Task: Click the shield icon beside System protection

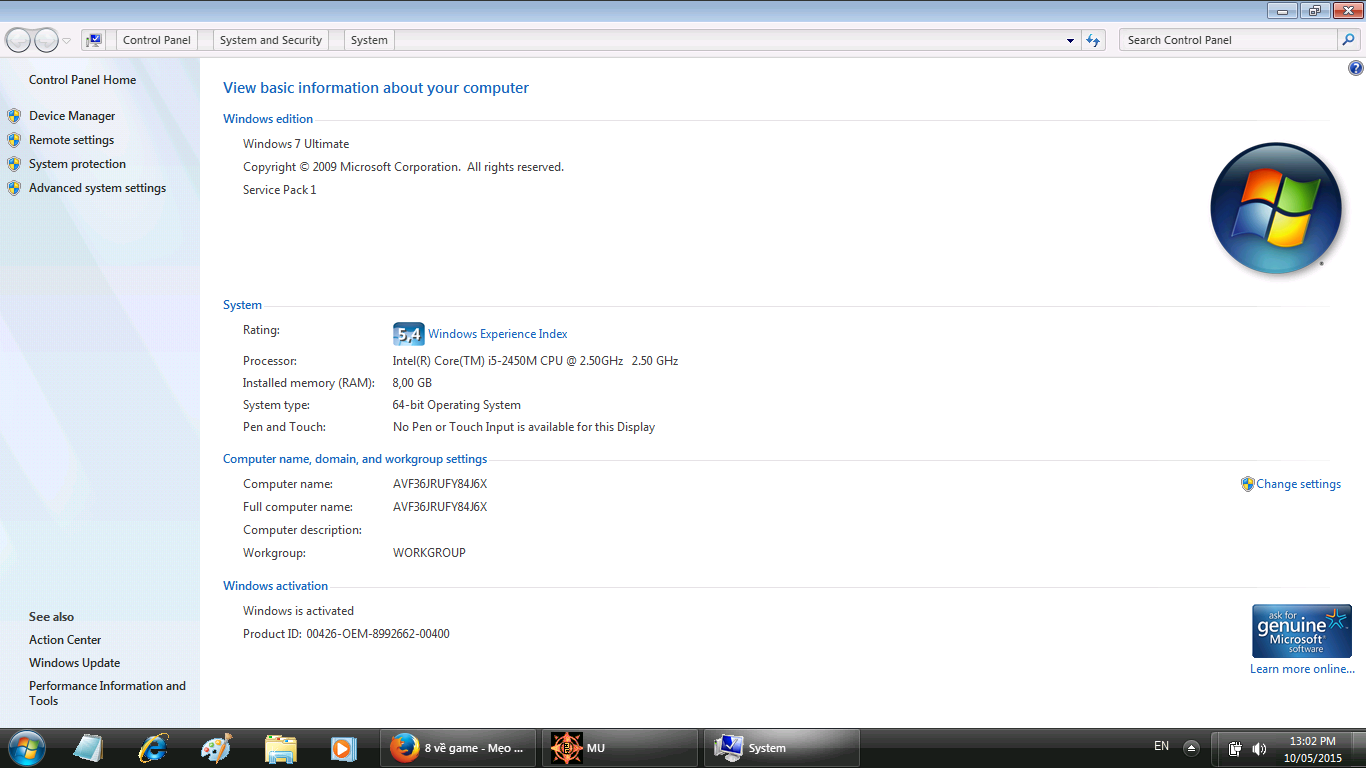Action: pyautogui.click(x=14, y=164)
